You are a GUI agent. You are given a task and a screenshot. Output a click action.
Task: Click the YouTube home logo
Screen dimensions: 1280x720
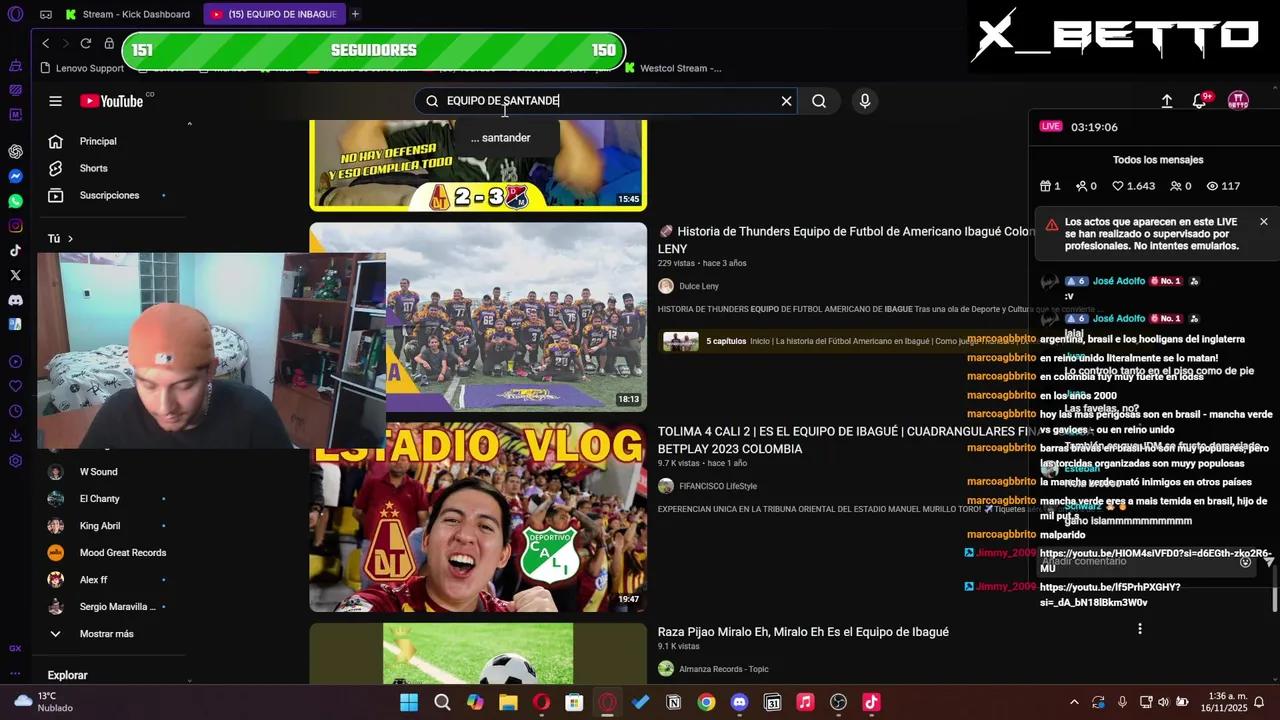(113, 101)
